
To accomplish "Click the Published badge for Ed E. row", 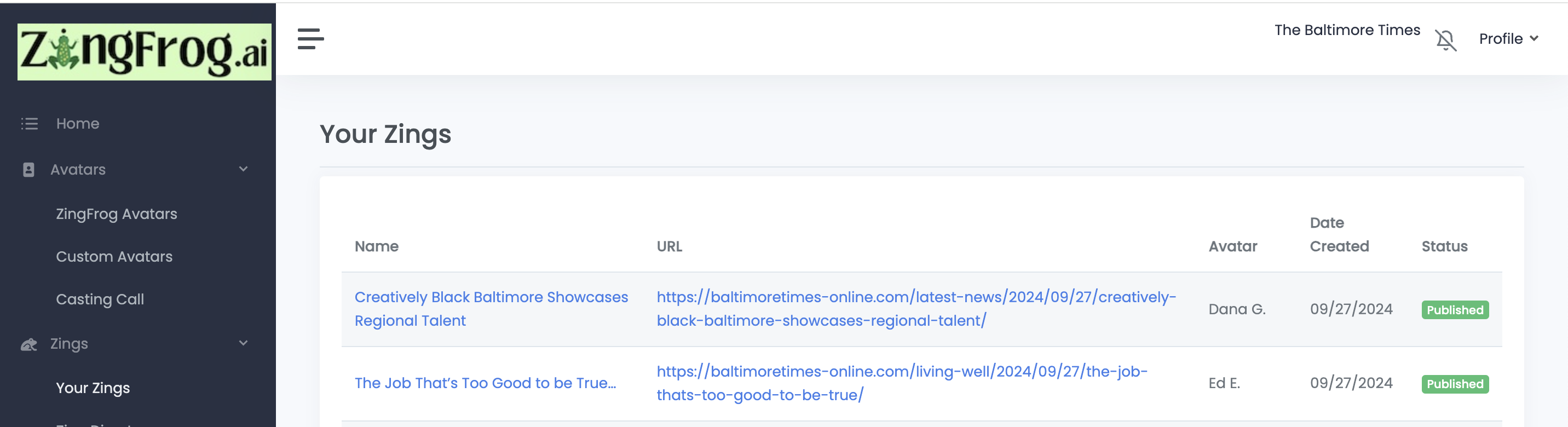I will [x=1455, y=384].
